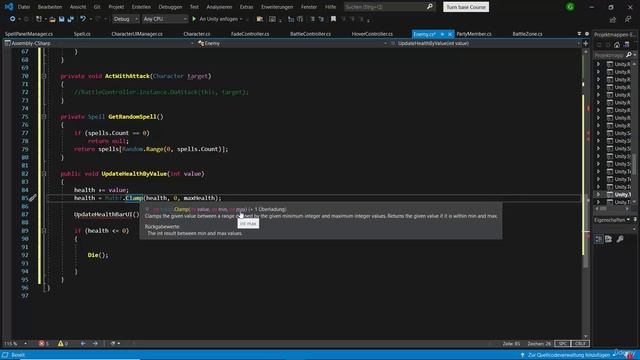Switch to the BattleZone.cs tab
This screenshot has width=640, height=360.
coord(527,34)
